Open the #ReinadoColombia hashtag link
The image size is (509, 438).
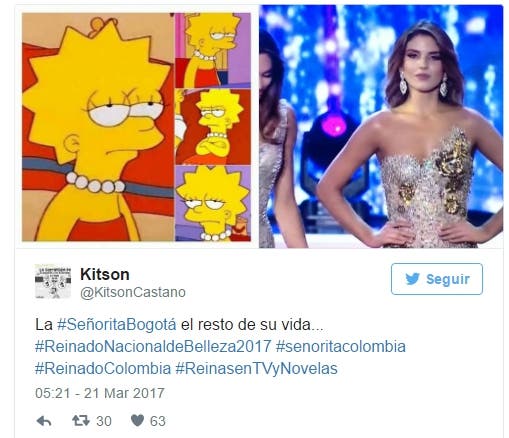click(103, 369)
